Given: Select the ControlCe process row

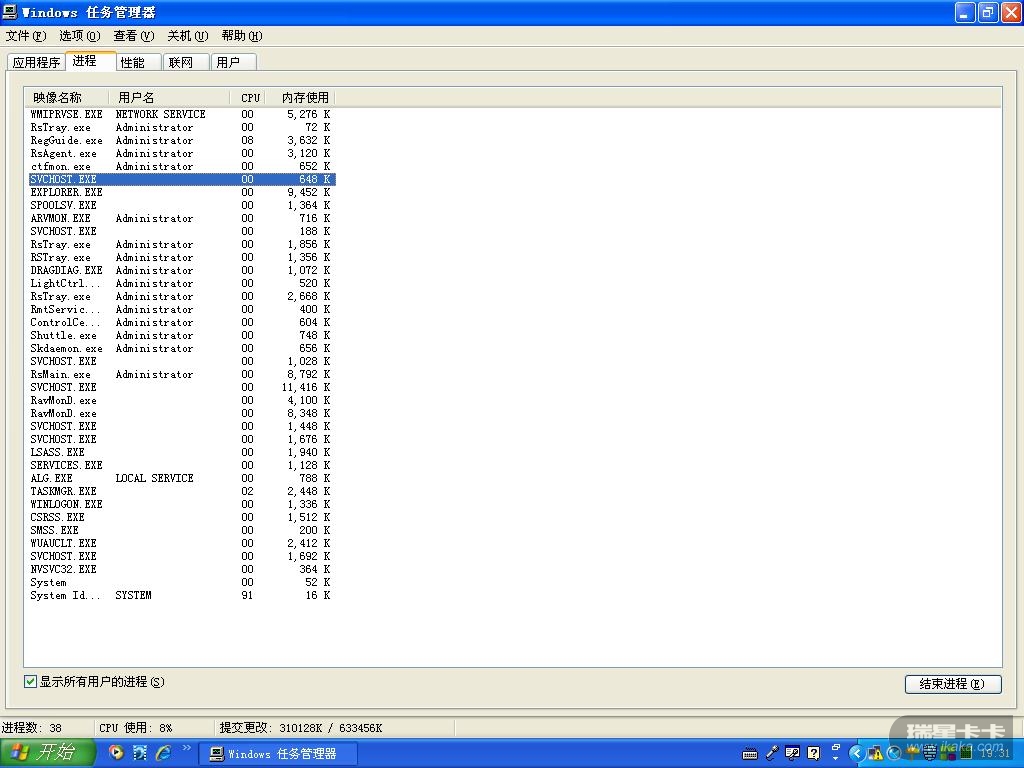Looking at the screenshot, I should (x=182, y=323).
